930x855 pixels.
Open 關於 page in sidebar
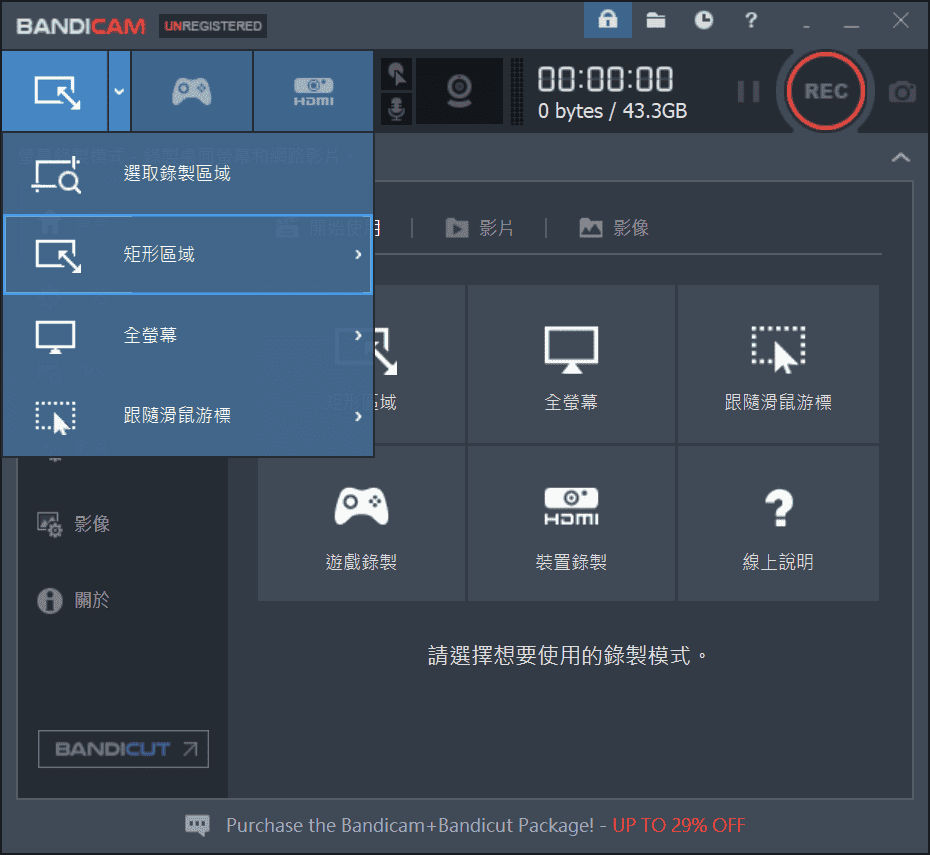tap(74, 600)
